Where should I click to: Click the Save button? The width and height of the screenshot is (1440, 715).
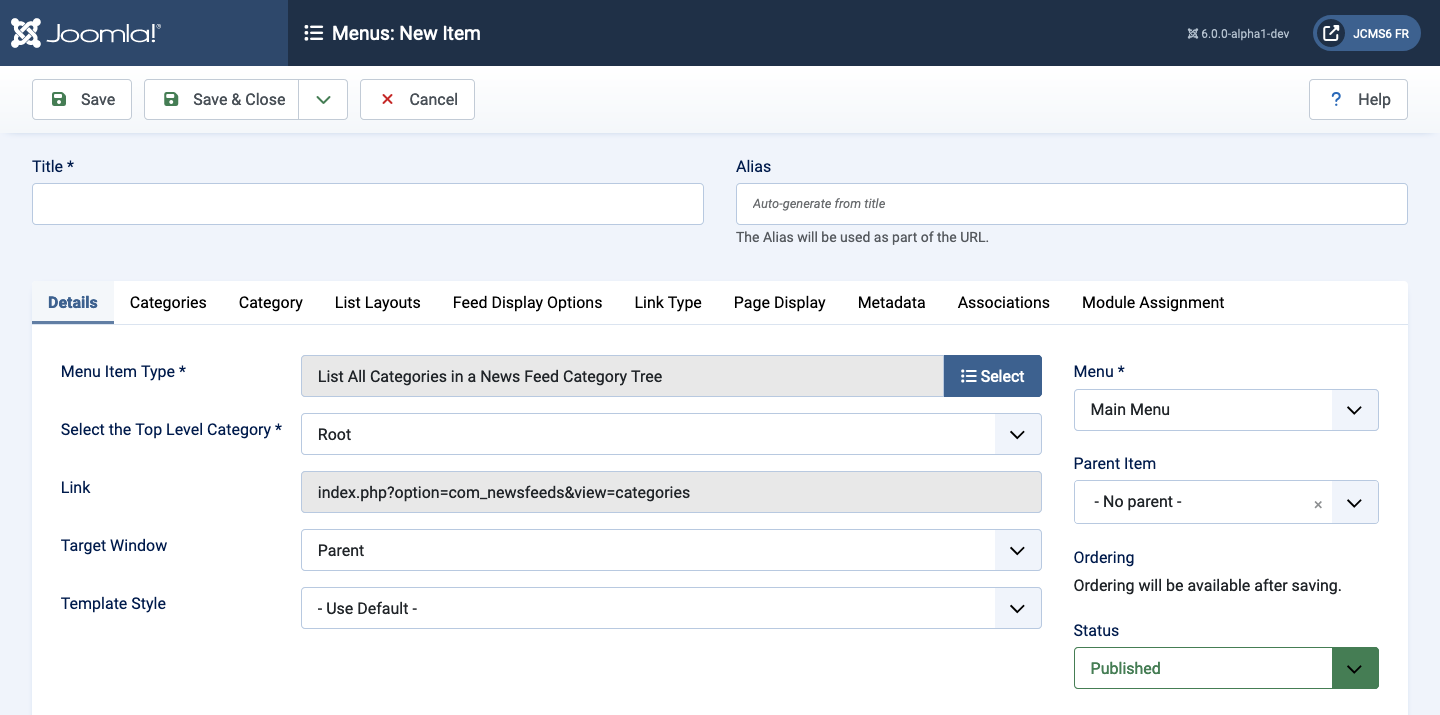(82, 99)
